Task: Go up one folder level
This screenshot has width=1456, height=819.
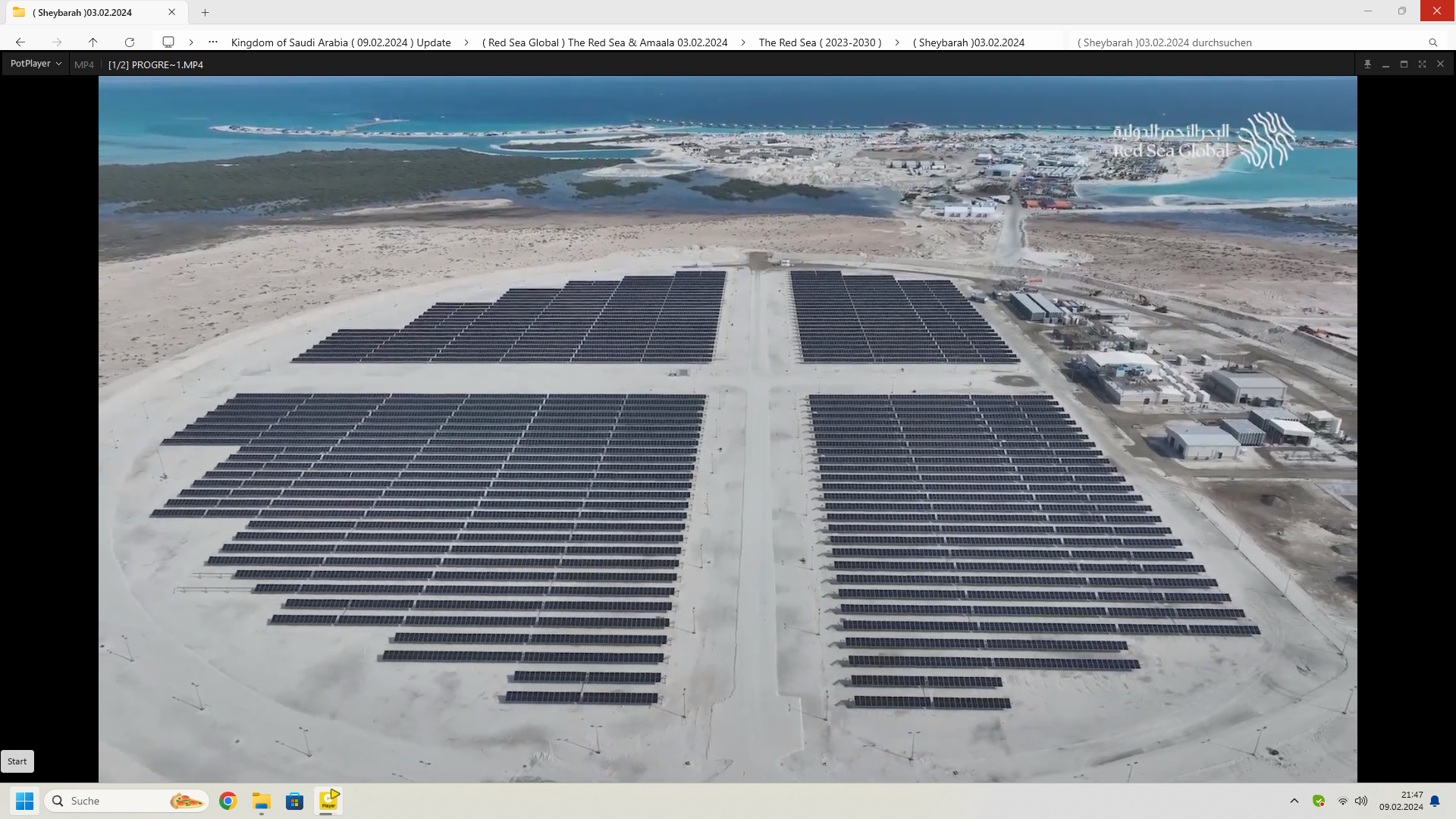Action: pos(93,42)
